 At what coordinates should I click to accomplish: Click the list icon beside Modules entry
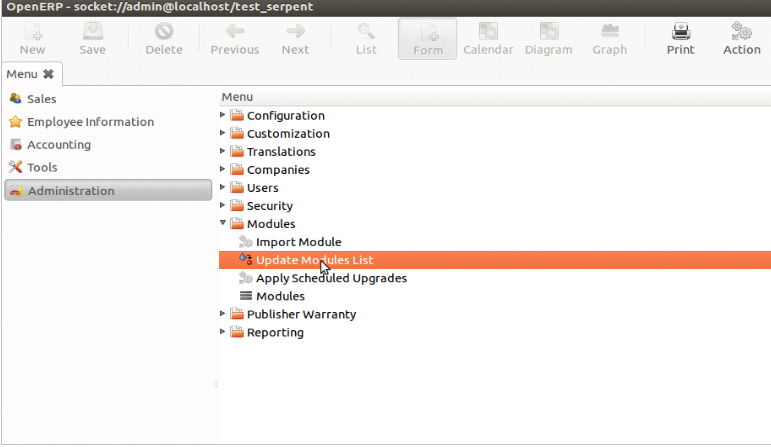point(245,296)
